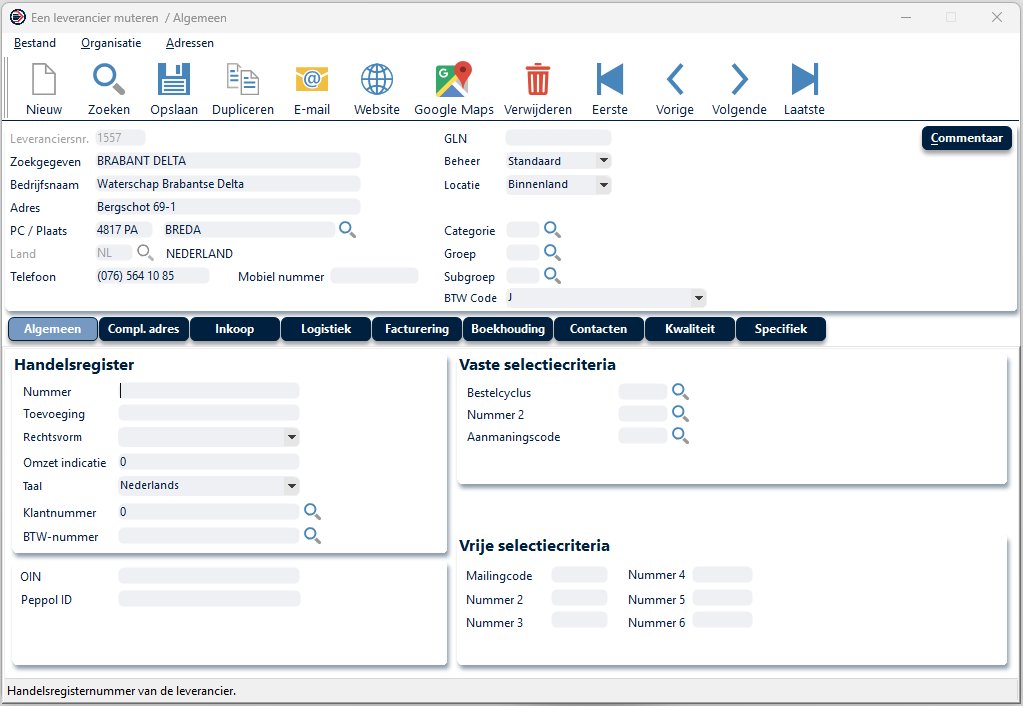Open the Zoeken search tool

(109, 88)
